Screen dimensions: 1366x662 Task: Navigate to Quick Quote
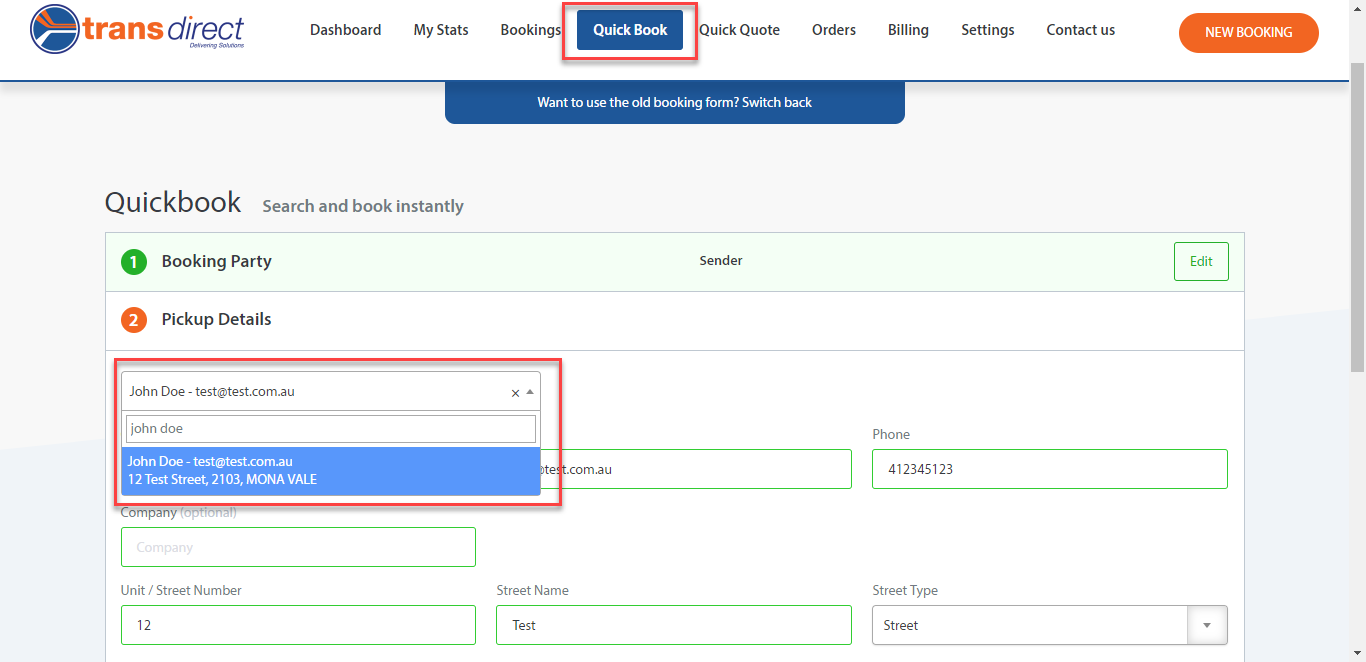(739, 30)
